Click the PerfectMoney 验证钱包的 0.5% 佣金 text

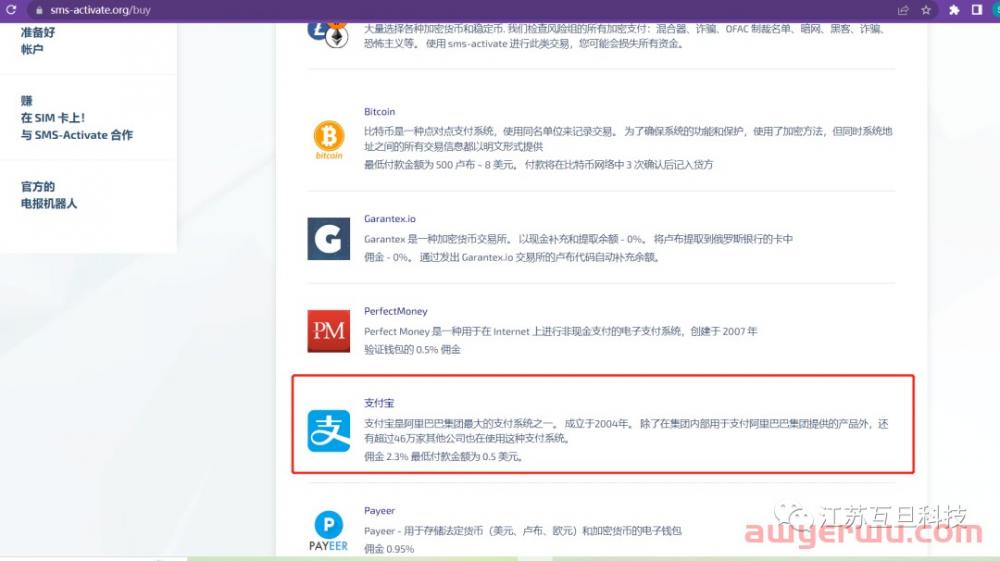tap(412, 349)
